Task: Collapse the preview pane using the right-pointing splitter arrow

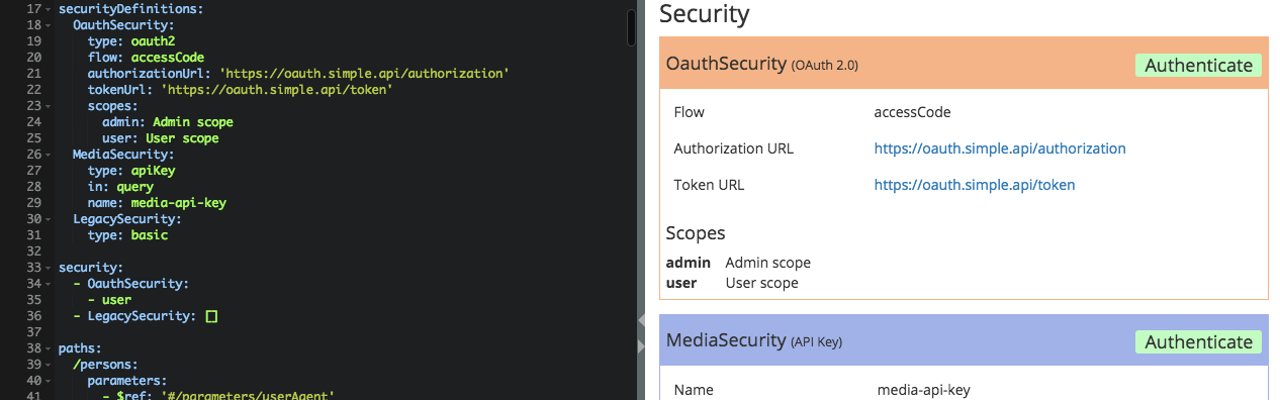Action: click(642, 346)
